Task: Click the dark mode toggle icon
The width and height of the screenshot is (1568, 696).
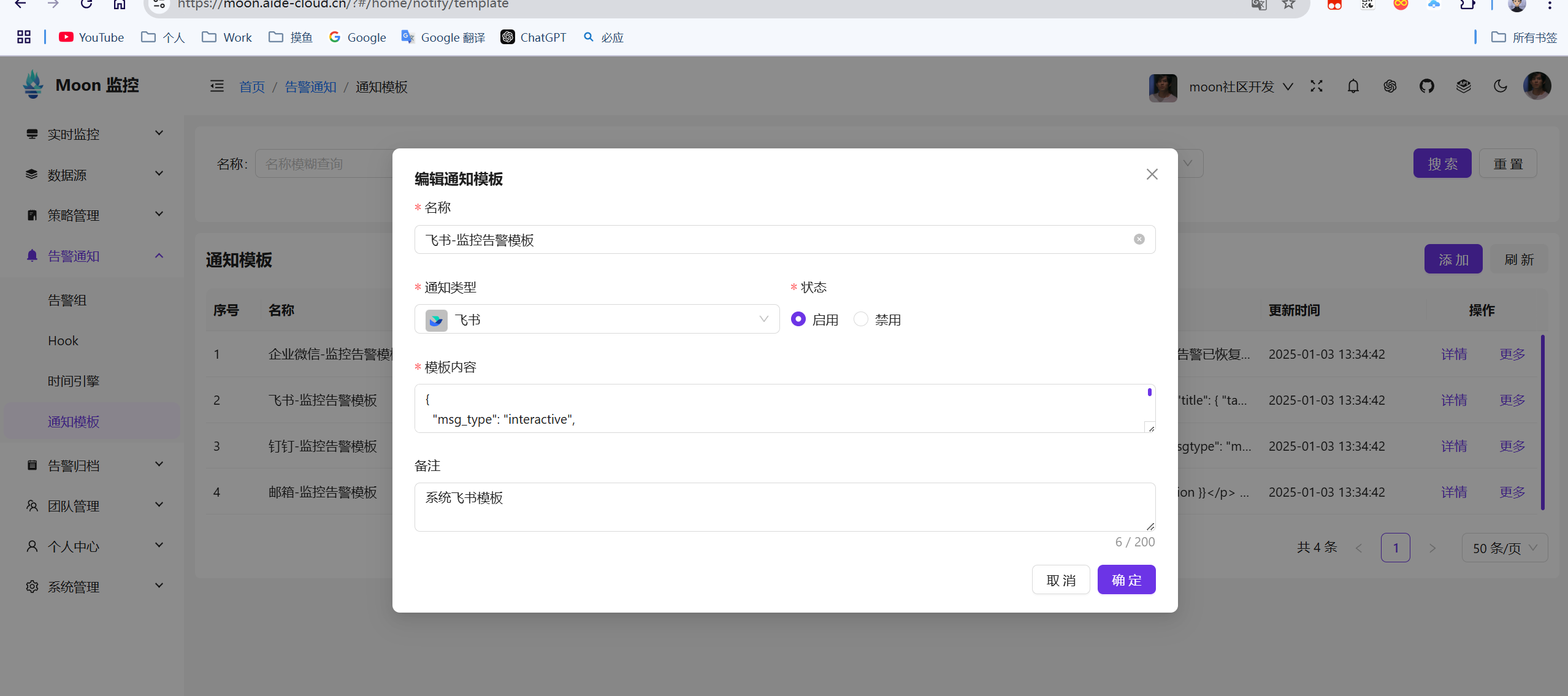Action: point(1500,87)
